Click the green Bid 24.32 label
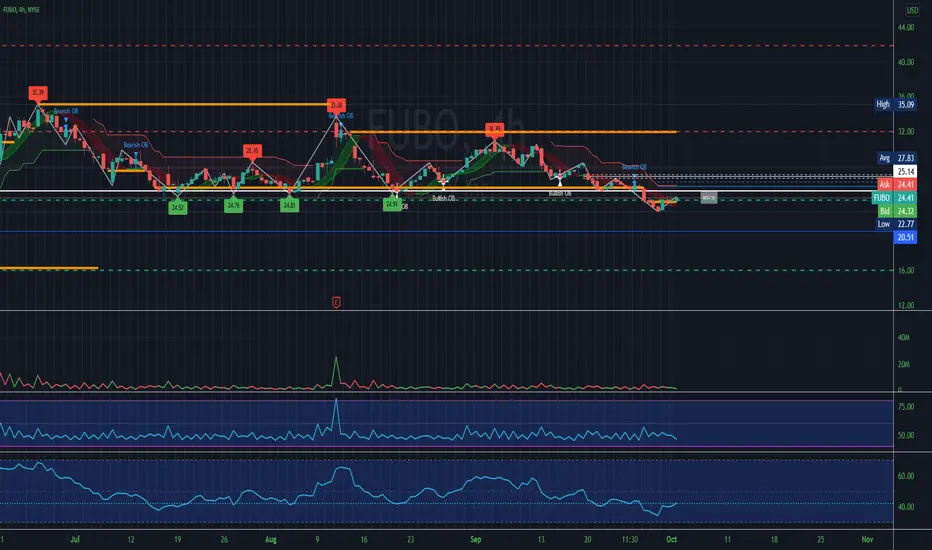Viewport: 932px width, 550px height. tap(898, 211)
